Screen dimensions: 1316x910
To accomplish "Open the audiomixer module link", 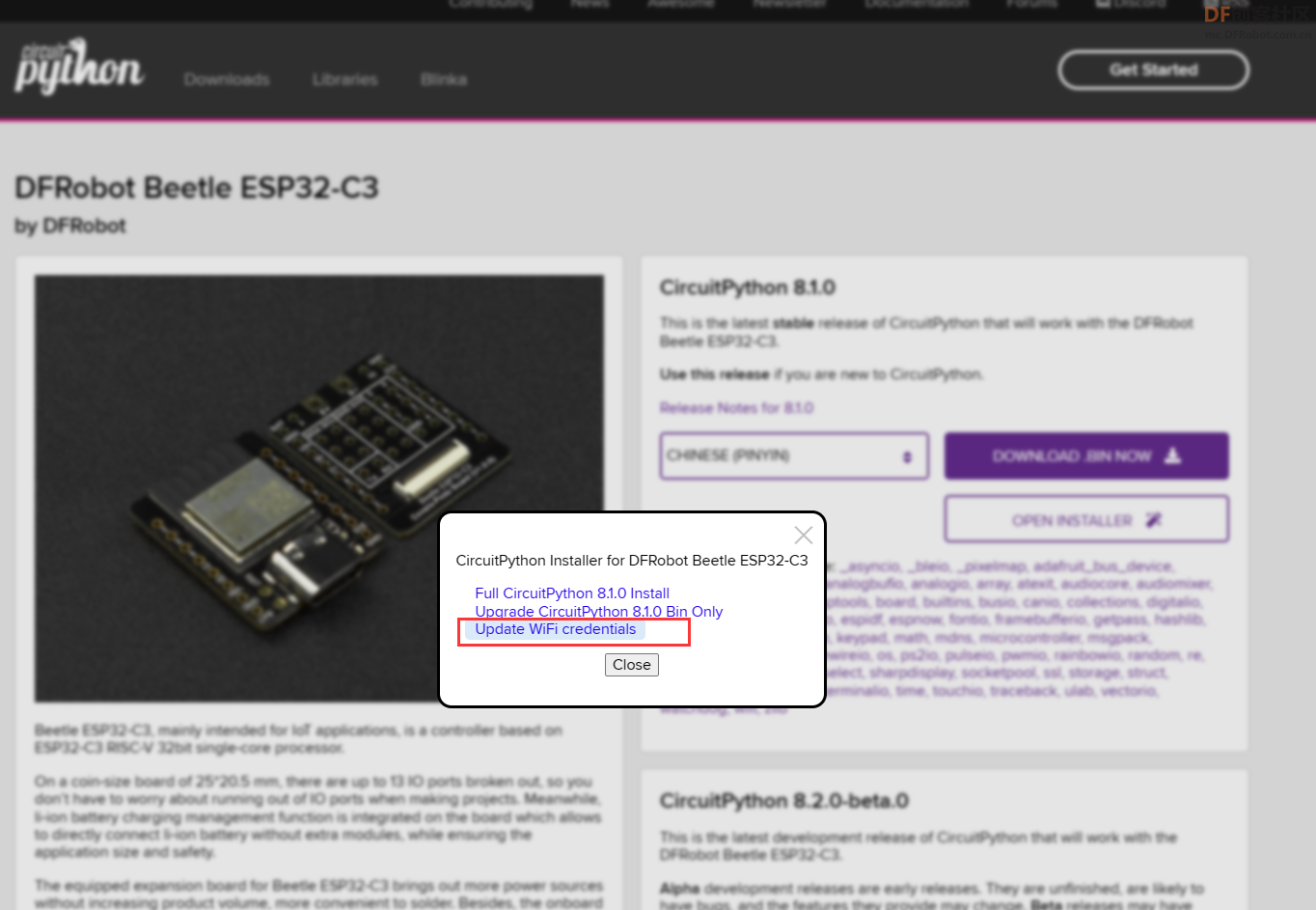I will [x=1173, y=584].
